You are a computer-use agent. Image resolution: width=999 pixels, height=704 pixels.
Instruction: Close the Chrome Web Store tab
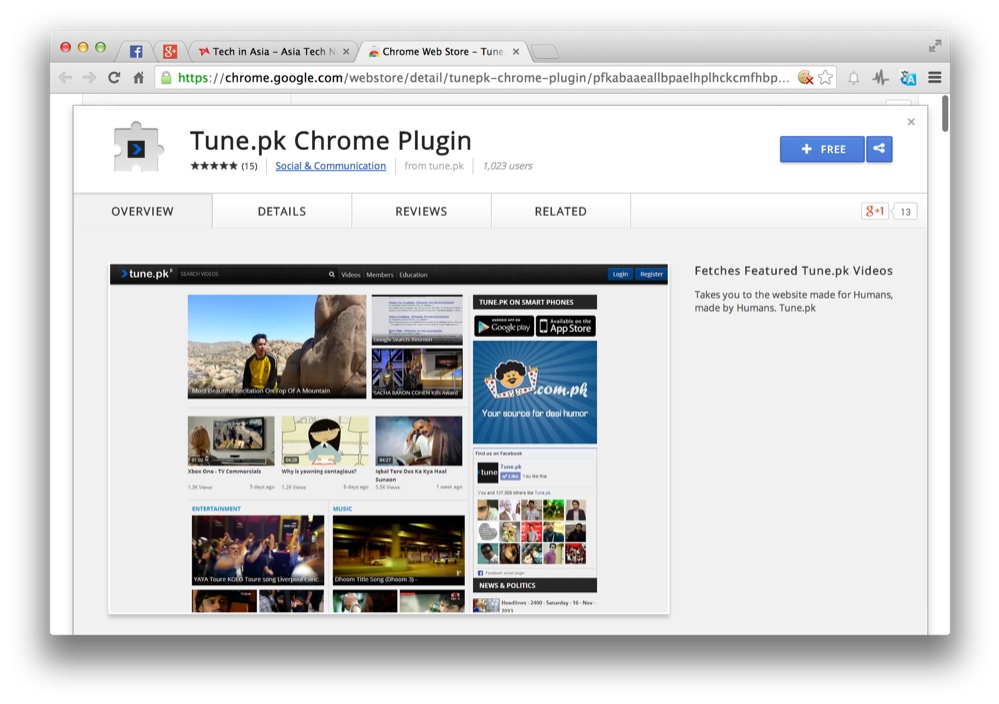click(x=515, y=52)
